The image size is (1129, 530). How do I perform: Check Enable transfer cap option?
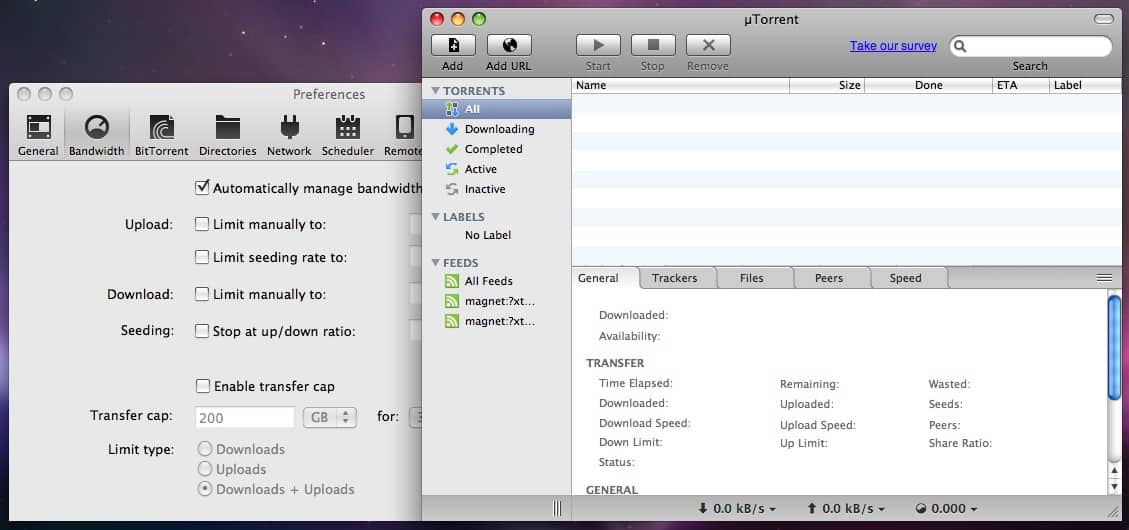tap(203, 386)
